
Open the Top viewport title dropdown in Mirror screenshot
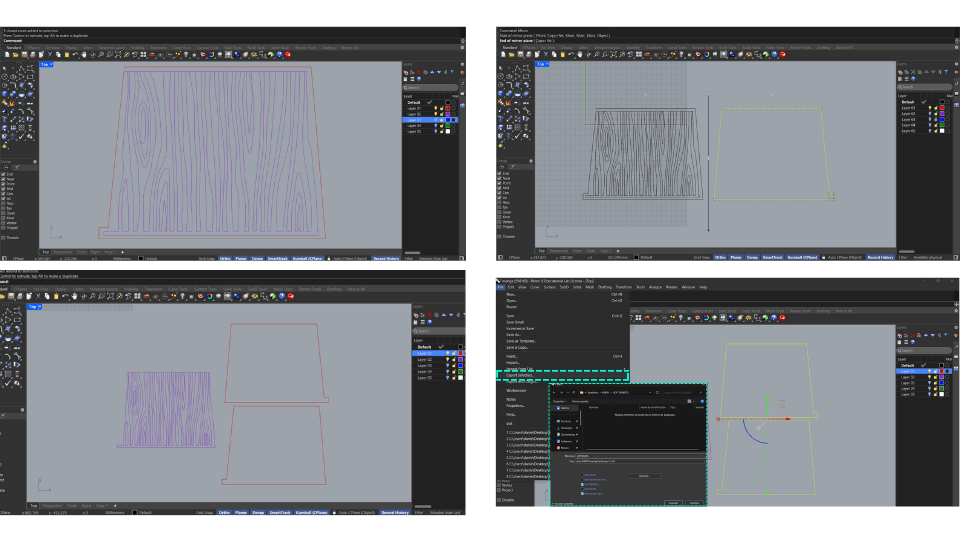click(543, 64)
